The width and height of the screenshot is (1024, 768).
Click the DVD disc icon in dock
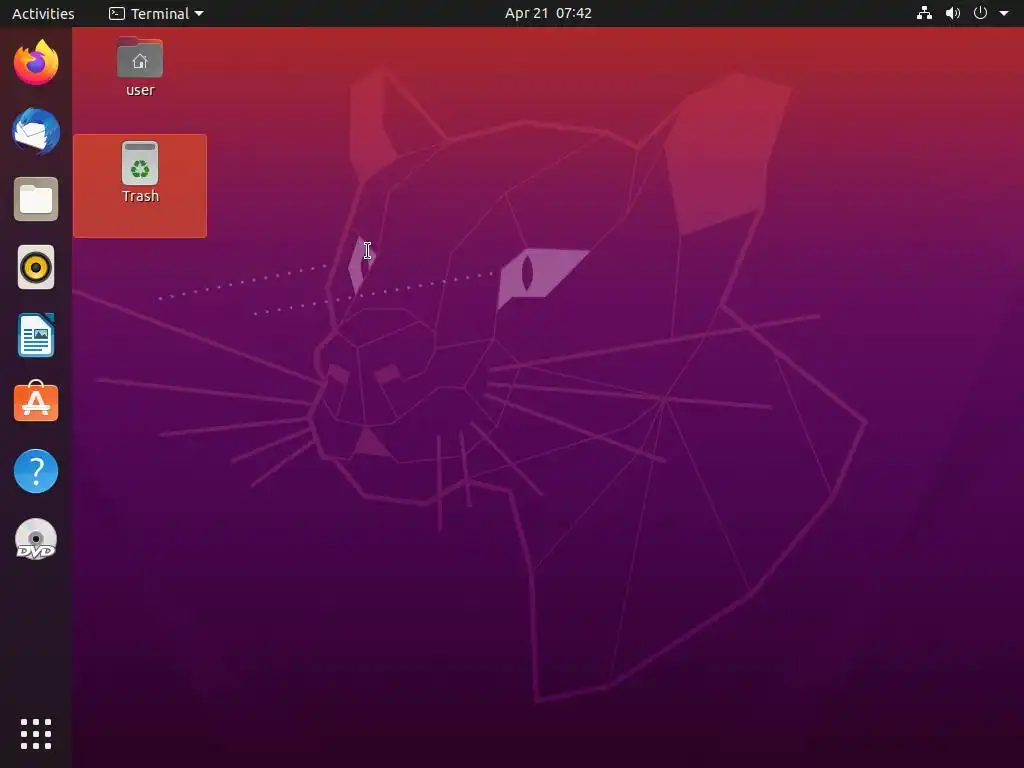point(36,539)
